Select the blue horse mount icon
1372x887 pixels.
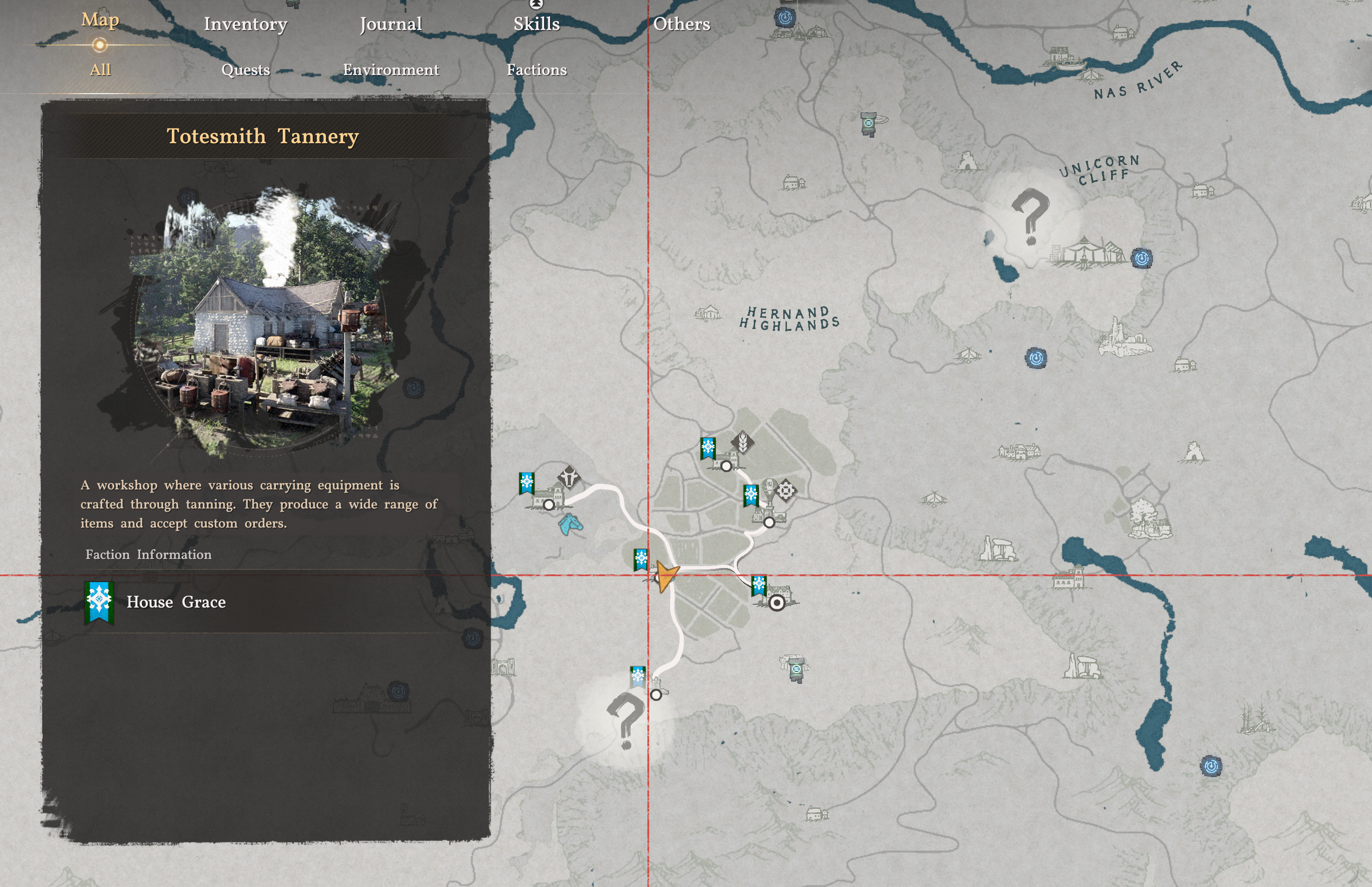570,524
